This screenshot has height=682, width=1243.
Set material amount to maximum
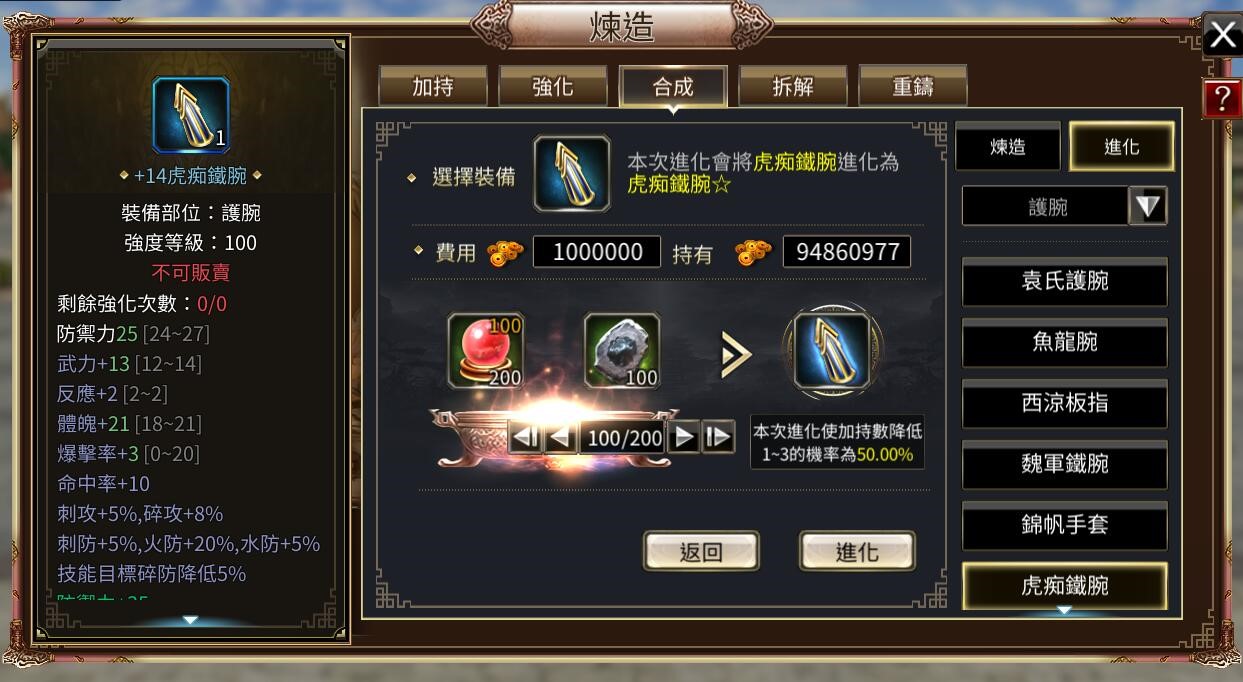tap(717, 437)
